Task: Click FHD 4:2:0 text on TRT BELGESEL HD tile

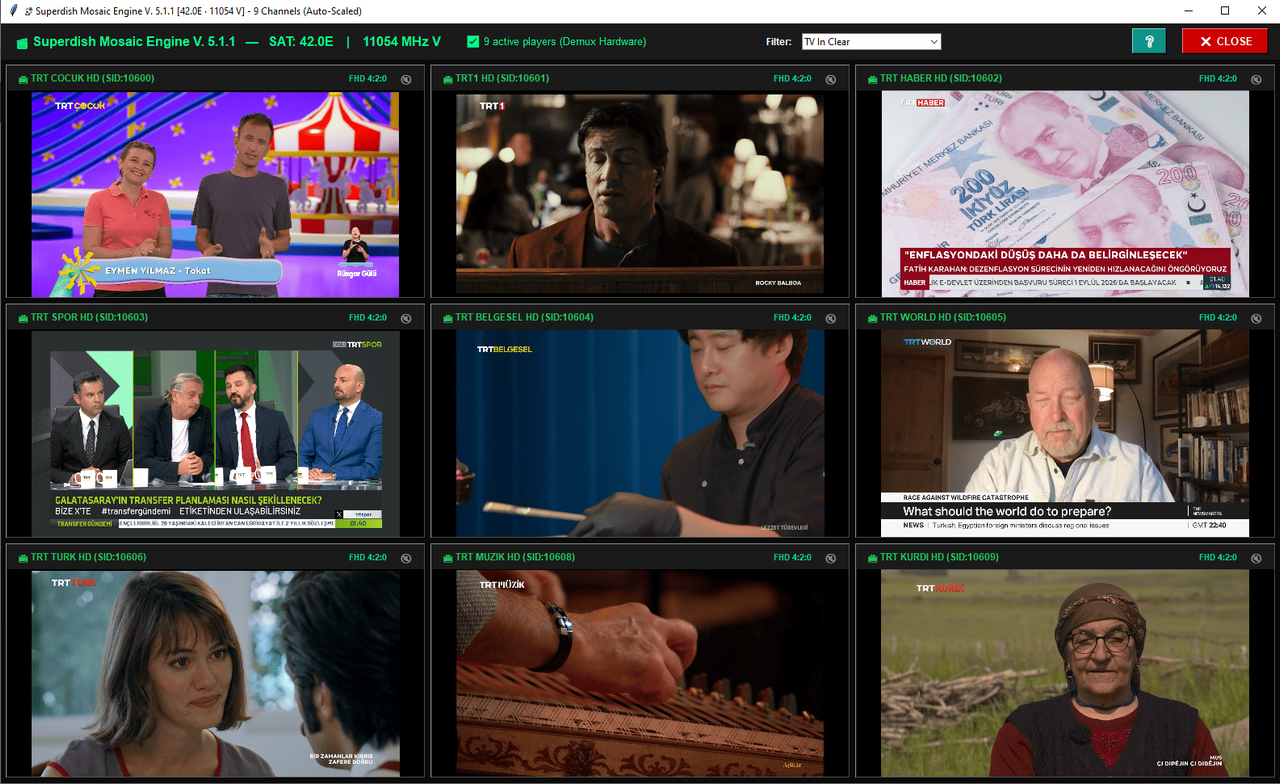Action: coord(792,318)
